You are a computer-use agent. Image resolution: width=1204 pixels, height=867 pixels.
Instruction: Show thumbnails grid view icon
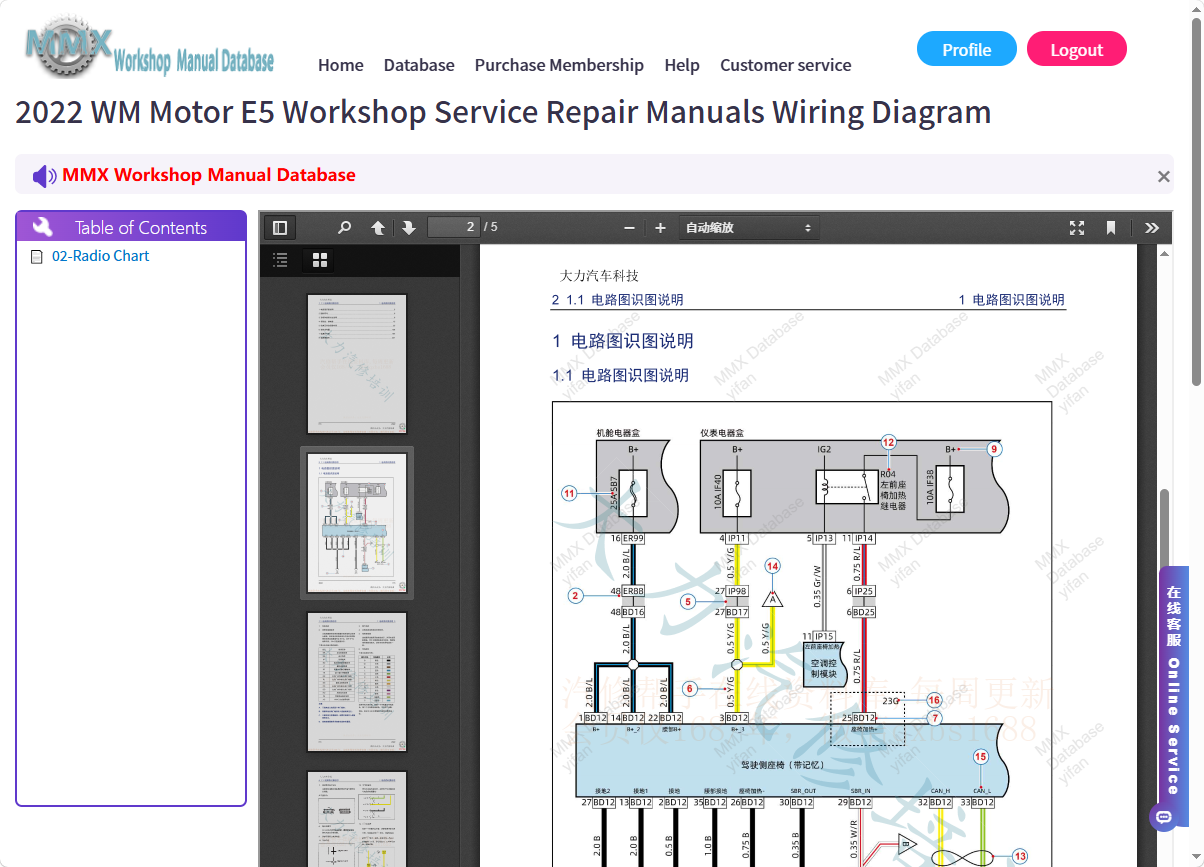(320, 260)
